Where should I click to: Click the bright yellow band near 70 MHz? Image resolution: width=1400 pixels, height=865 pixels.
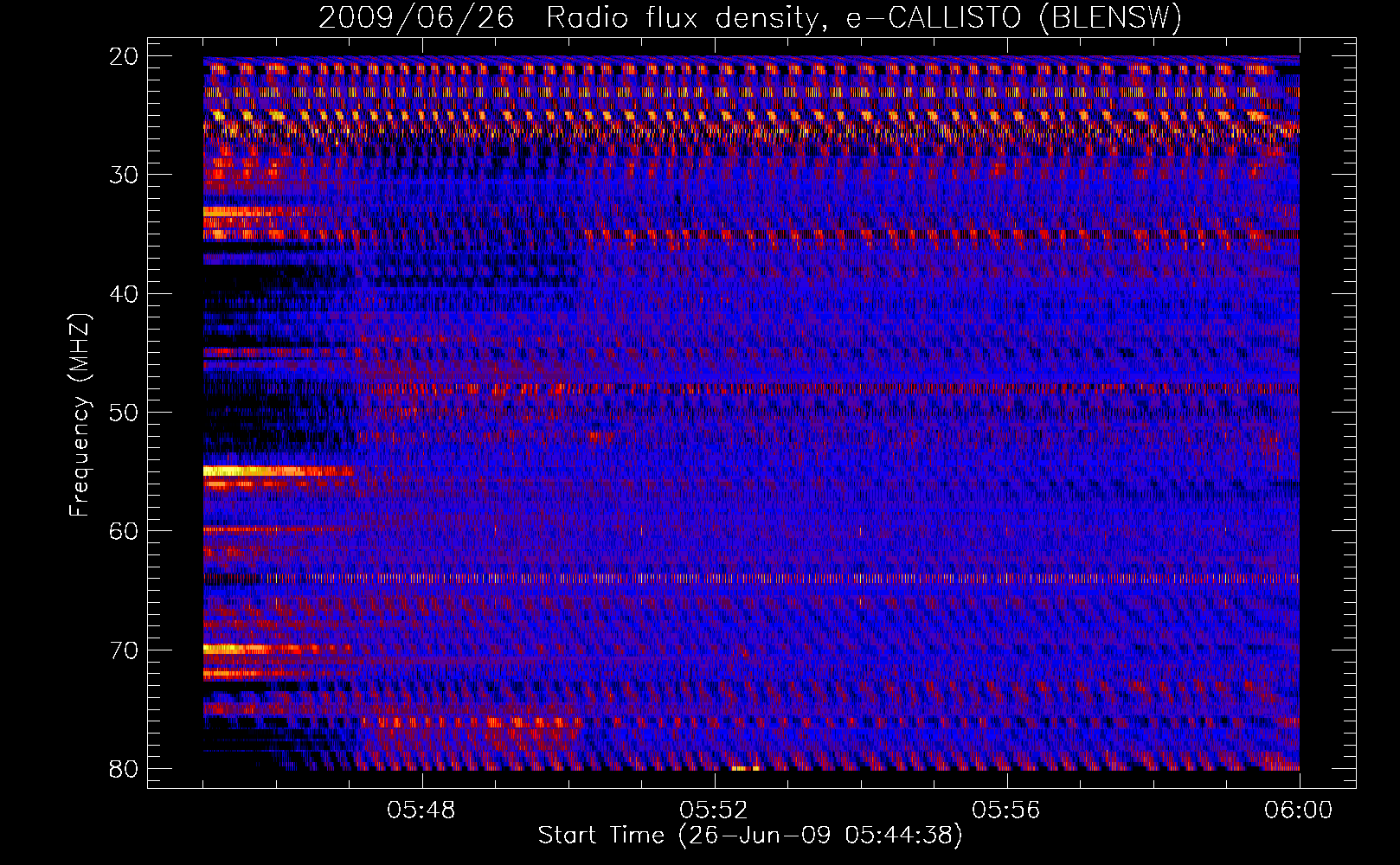pos(277,648)
